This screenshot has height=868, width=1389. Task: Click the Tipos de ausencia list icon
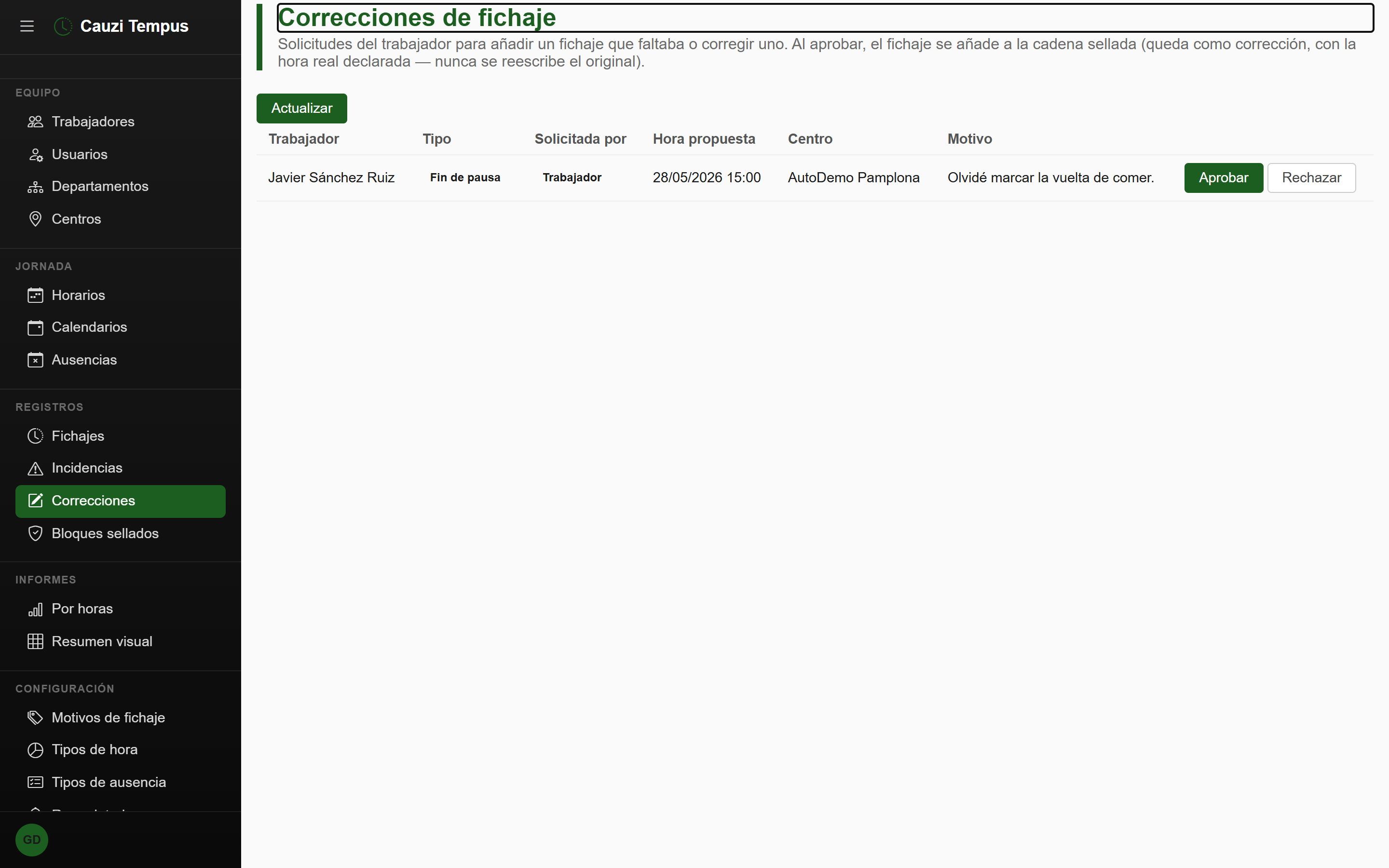[36, 783]
